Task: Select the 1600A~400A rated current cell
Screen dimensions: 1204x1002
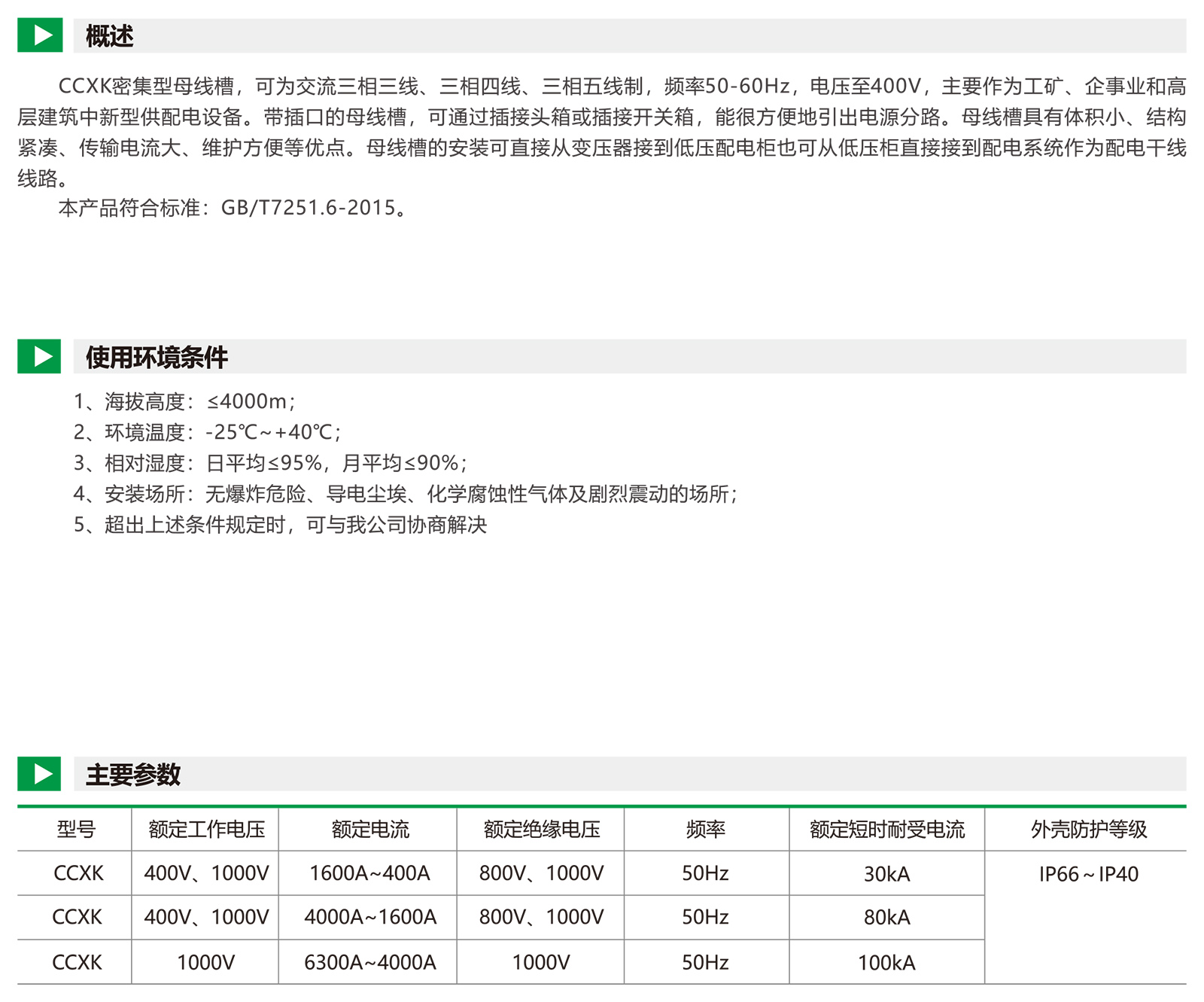Action: 369,873
